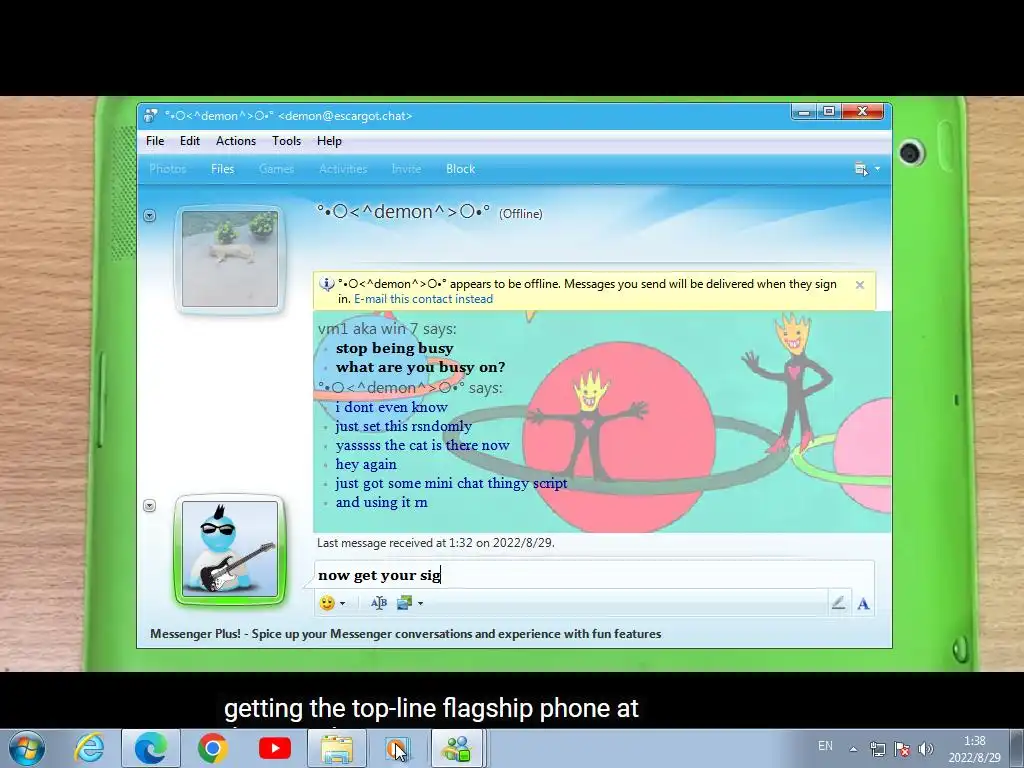The height and width of the screenshot is (768, 1024).
Task: Launch Google Chrome from taskbar
Action: pyautogui.click(x=212, y=748)
